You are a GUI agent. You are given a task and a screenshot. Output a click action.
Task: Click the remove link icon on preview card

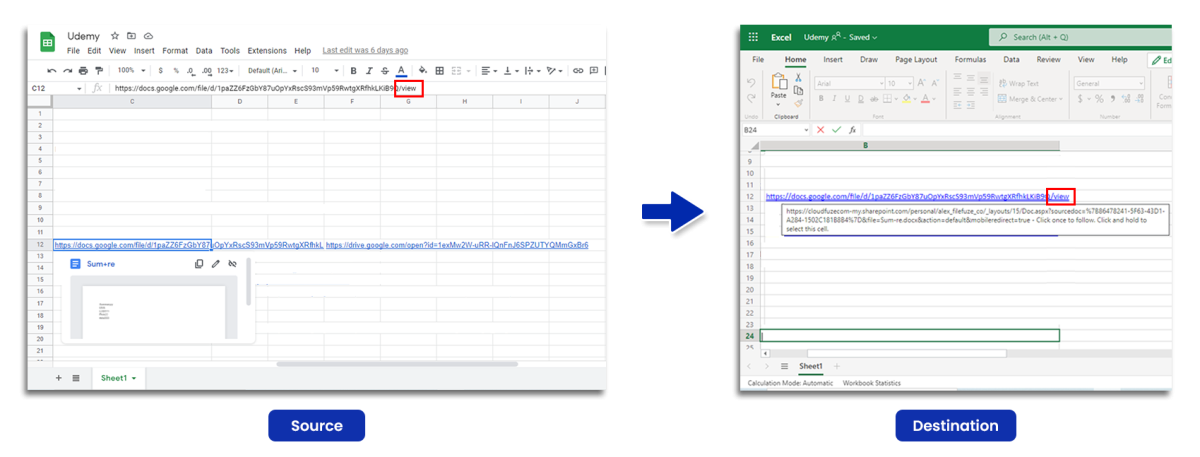232,264
